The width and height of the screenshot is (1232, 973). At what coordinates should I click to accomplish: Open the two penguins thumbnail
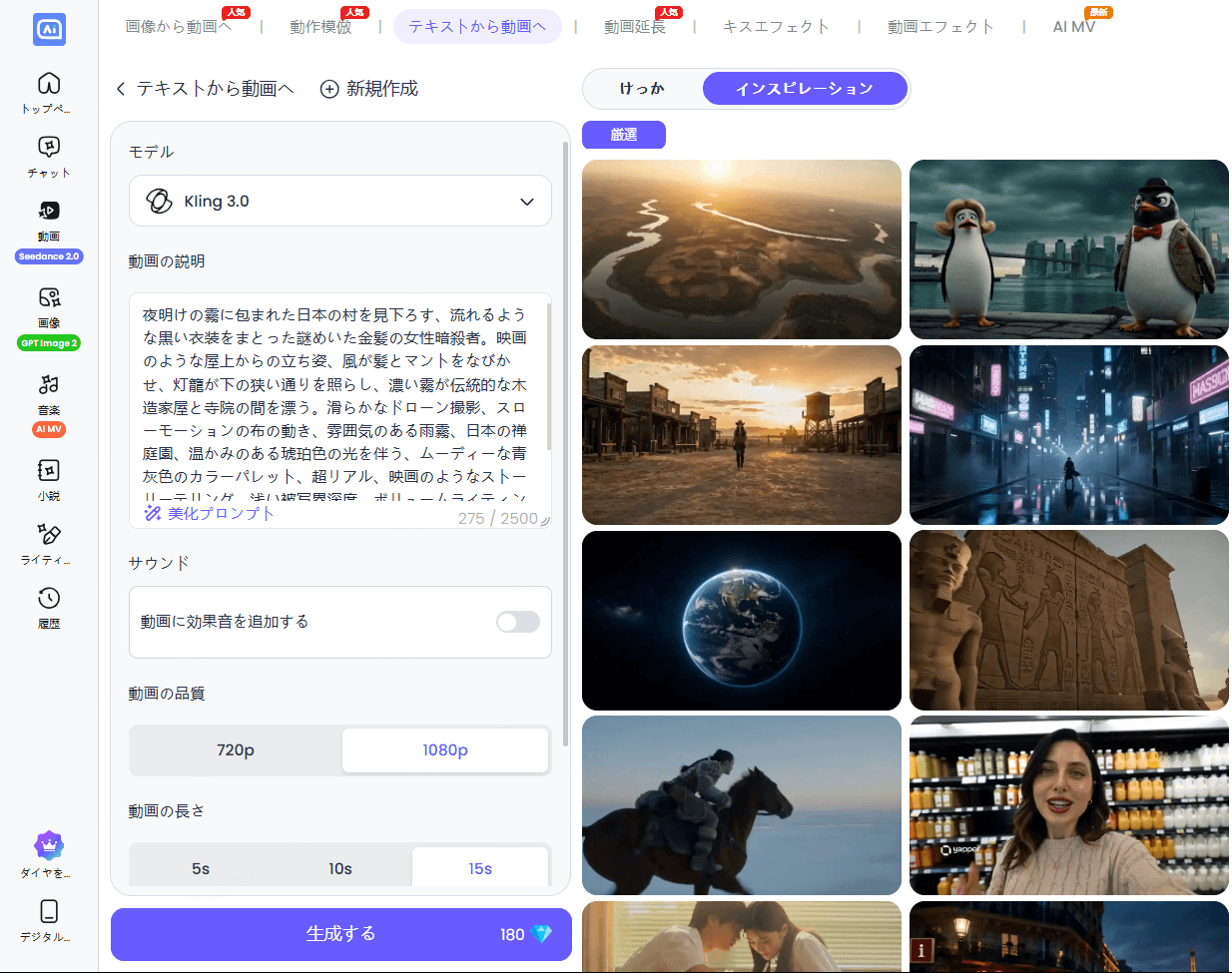pyautogui.click(x=1069, y=249)
